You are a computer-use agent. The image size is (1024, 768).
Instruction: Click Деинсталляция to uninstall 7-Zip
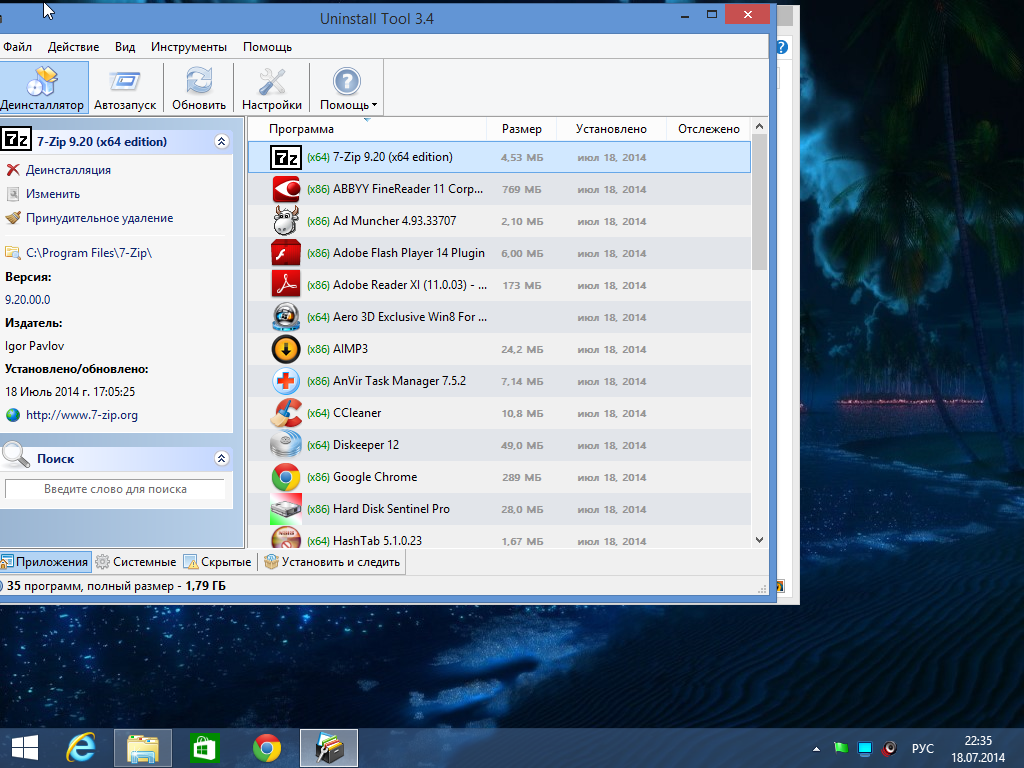pyautogui.click(x=68, y=170)
